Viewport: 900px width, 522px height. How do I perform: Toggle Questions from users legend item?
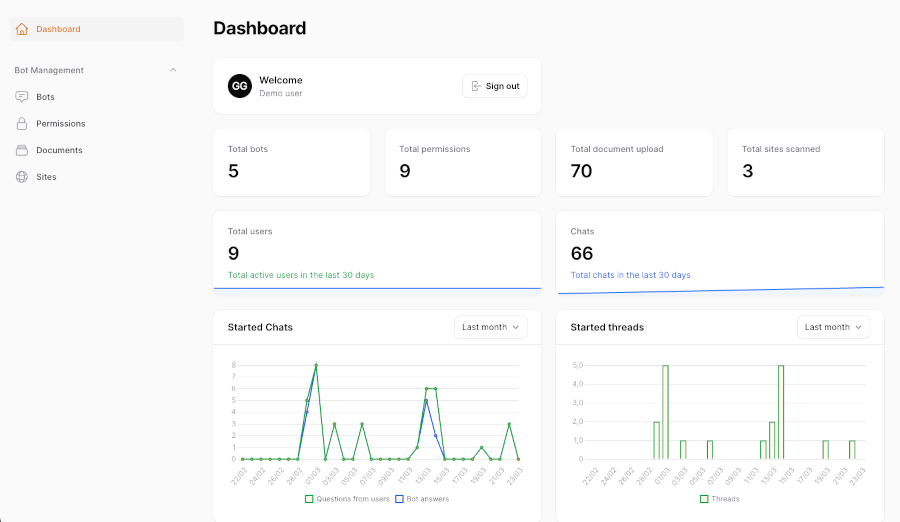click(x=347, y=498)
